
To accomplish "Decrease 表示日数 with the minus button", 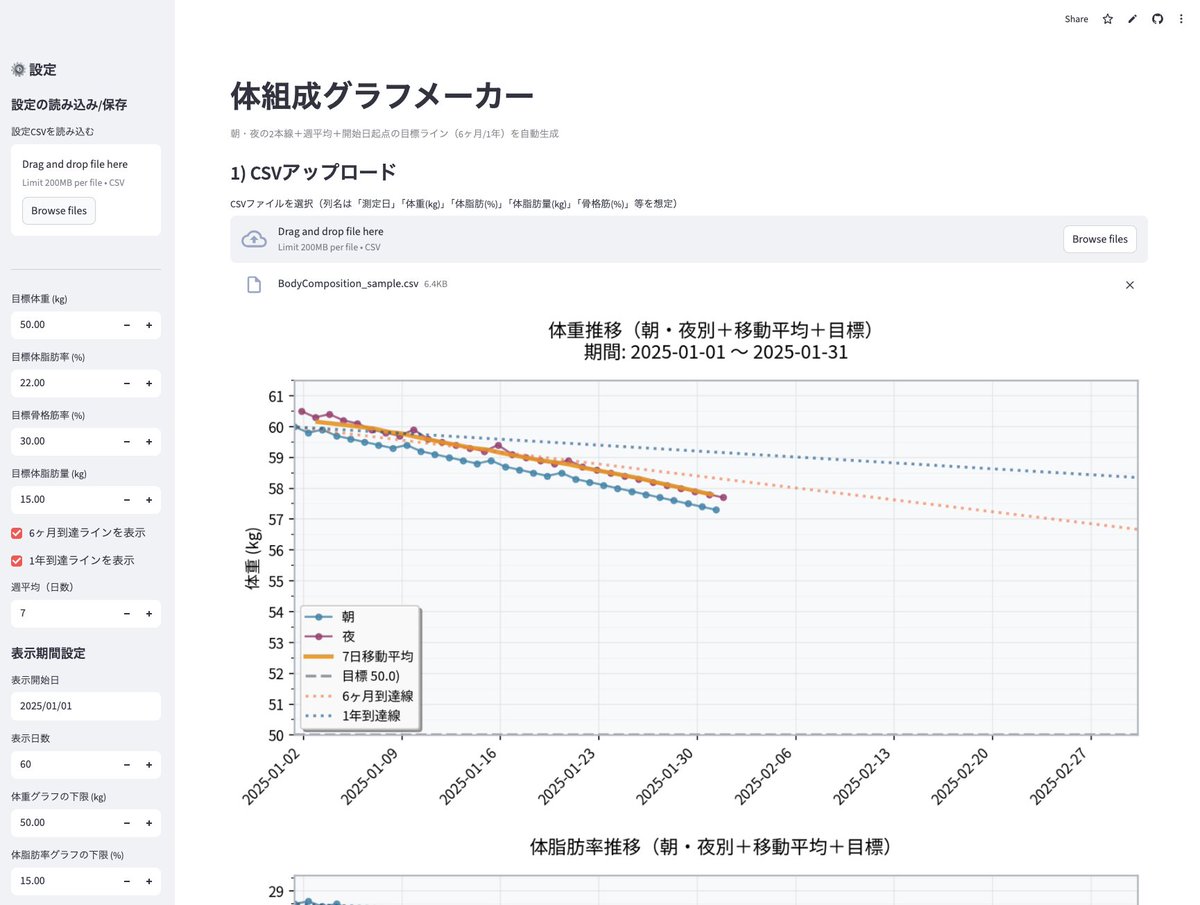I will 127,765.
